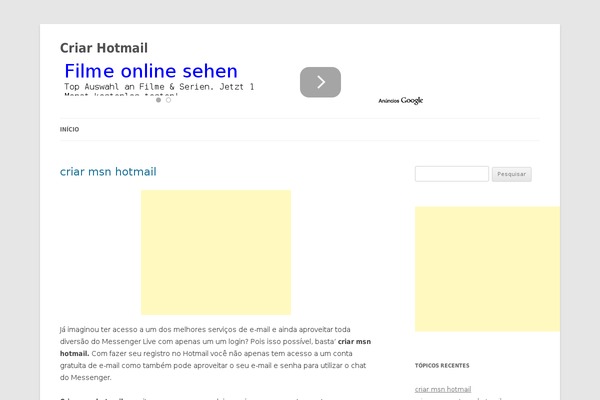Click the gray arrow button in ad
Viewport: 600px width, 400px height.
[320, 82]
